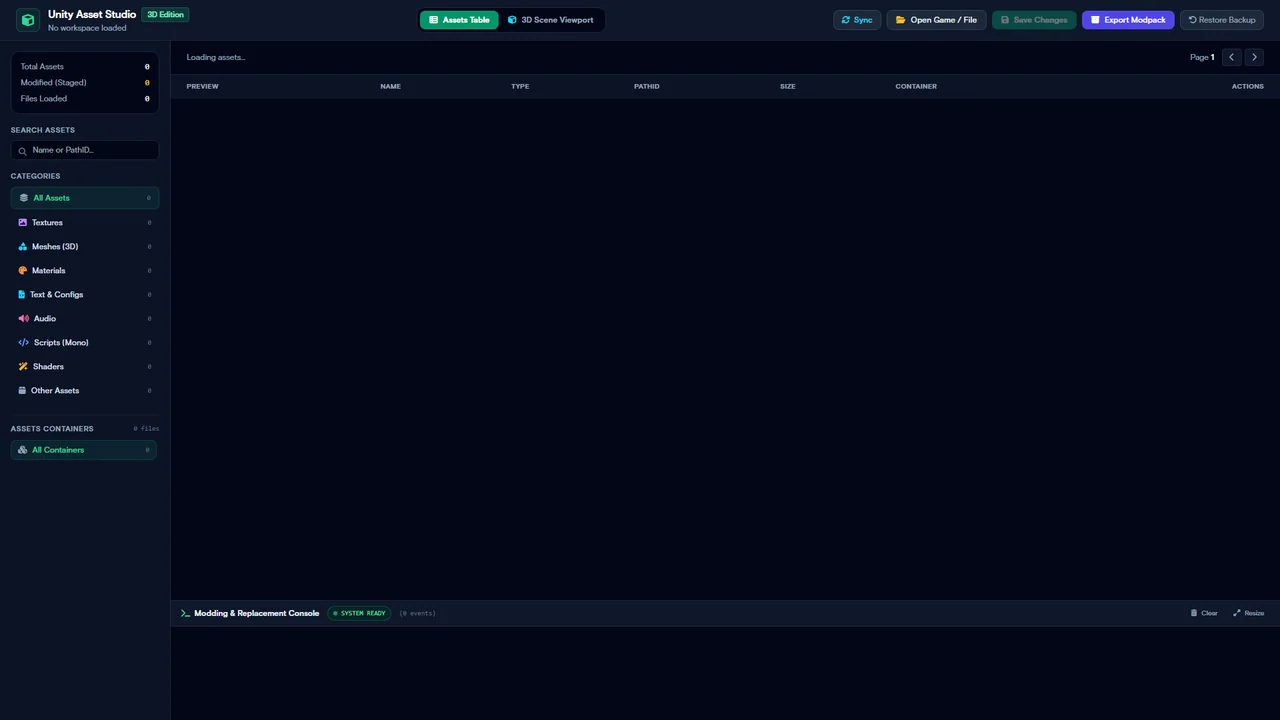Focus the Name or PathID search field
The image size is (1280, 720).
[x=85, y=150]
